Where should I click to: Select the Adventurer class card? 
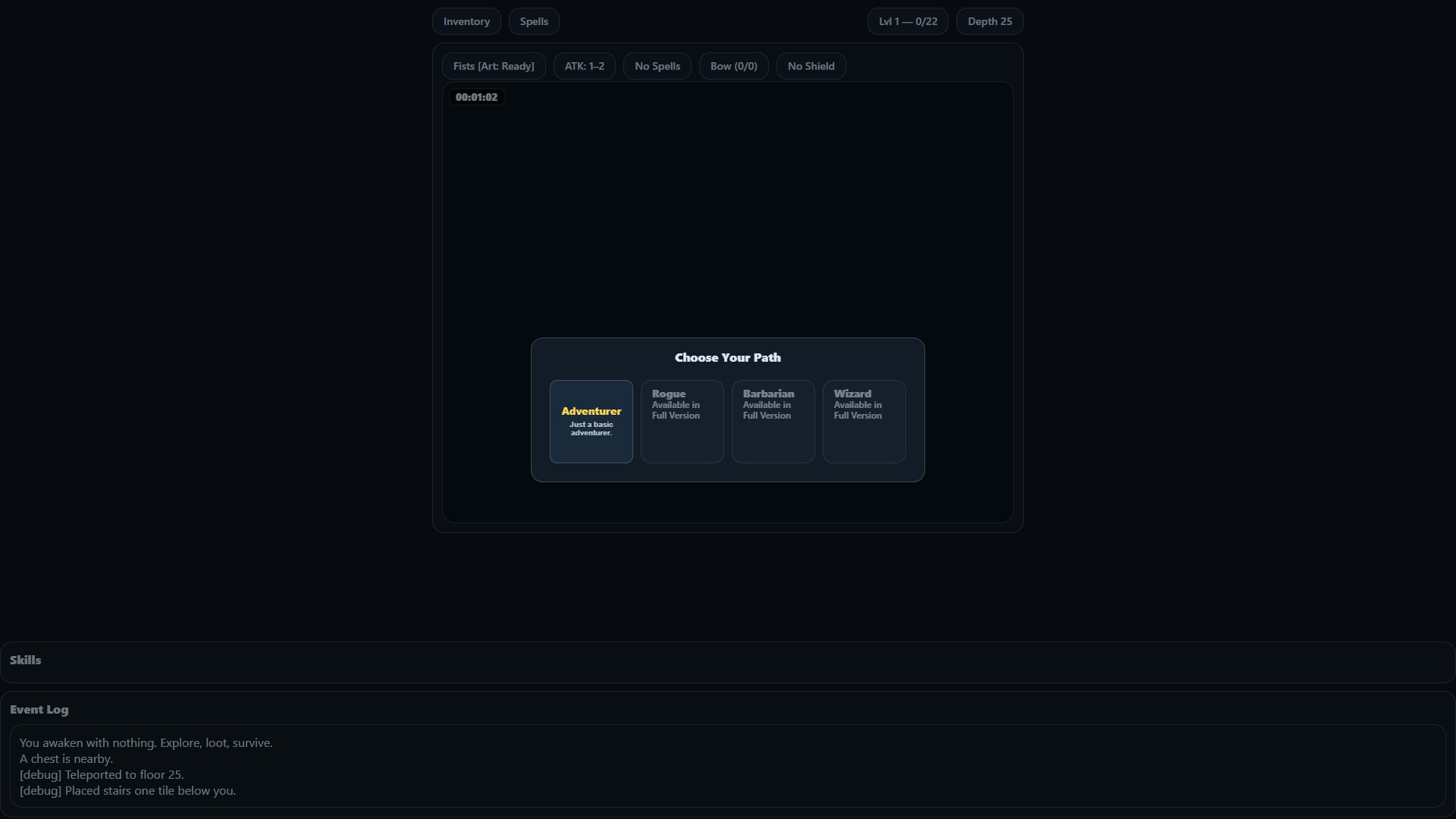click(x=591, y=421)
